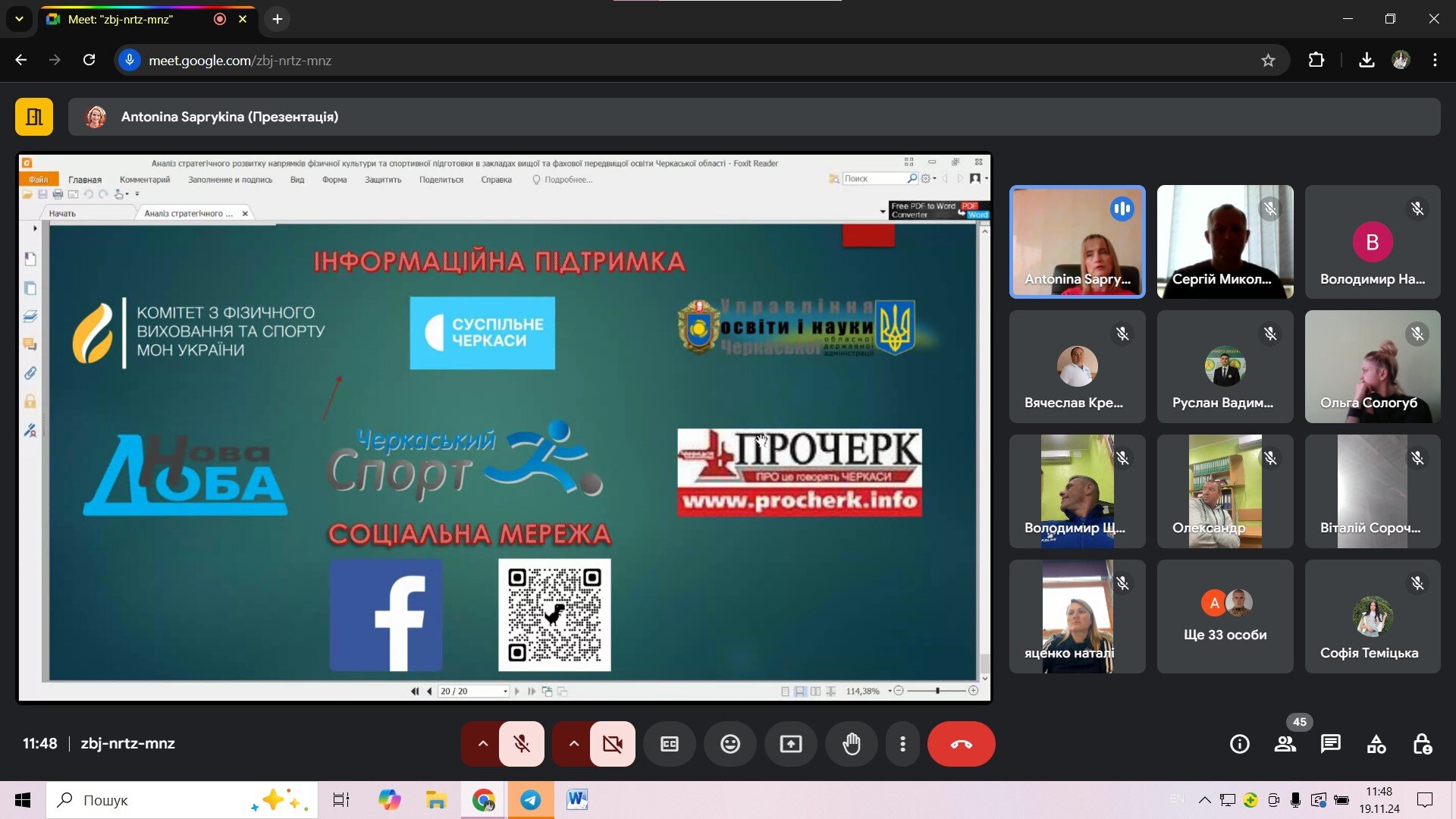This screenshot has width=1456, height=819.
Task: Open the Ще 33 особи tile
Action: click(x=1225, y=617)
